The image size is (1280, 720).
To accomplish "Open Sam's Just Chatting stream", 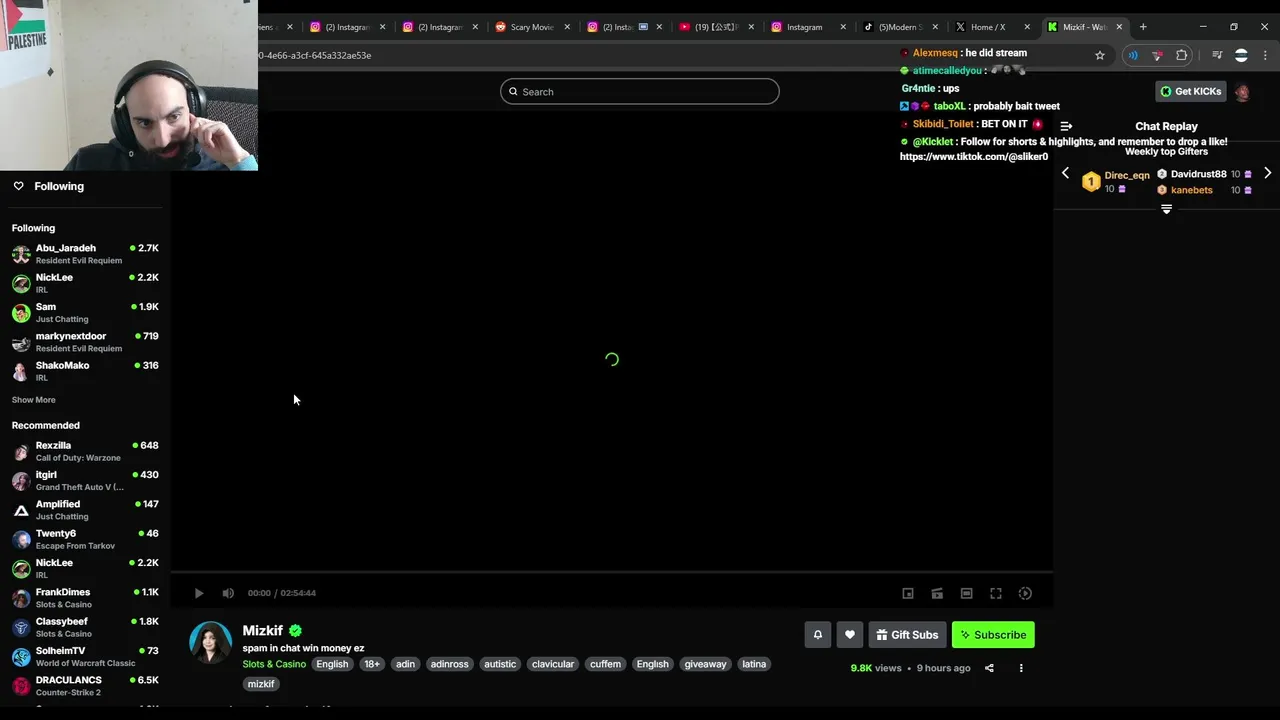I will 85,313.
